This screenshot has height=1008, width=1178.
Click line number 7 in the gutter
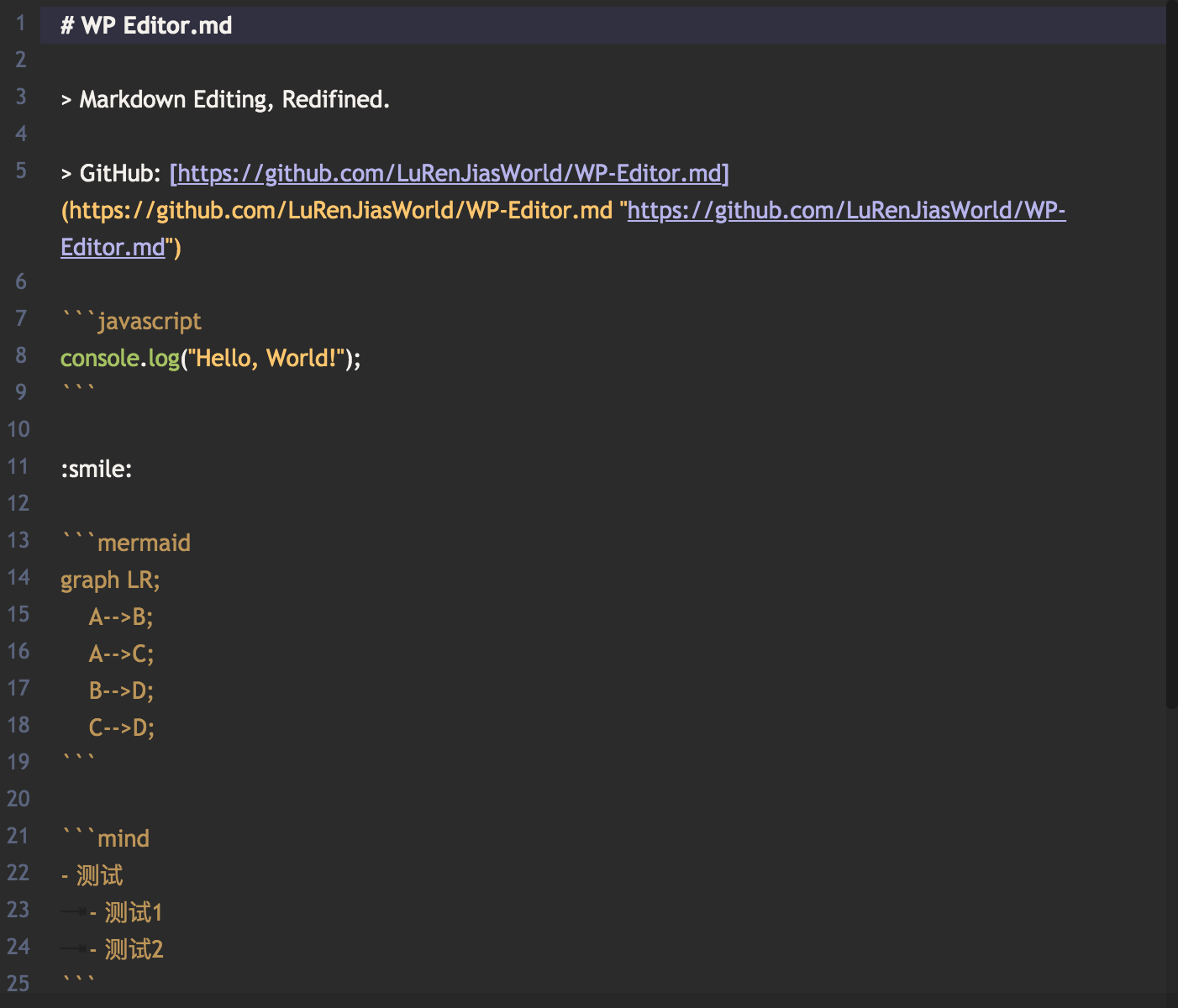21,318
